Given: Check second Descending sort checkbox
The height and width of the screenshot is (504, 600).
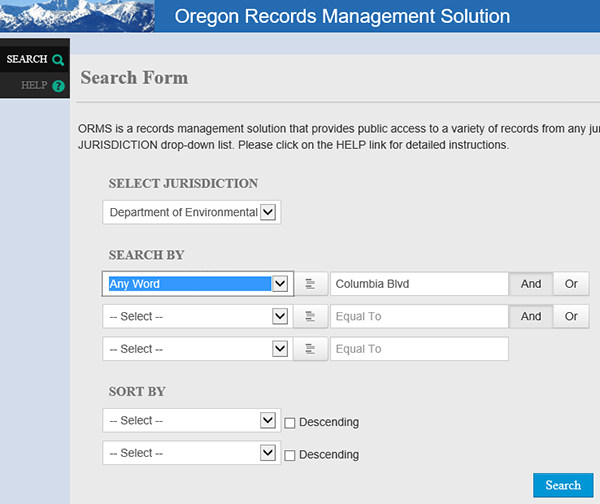Looking at the screenshot, I should click(290, 455).
